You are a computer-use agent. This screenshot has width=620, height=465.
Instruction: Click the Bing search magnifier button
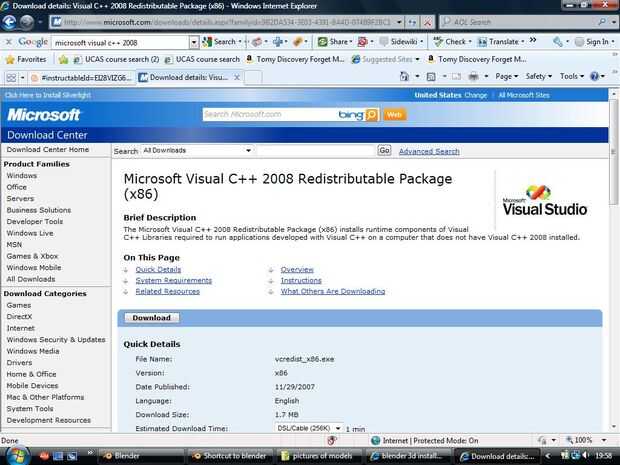pyautogui.click(x=372, y=115)
